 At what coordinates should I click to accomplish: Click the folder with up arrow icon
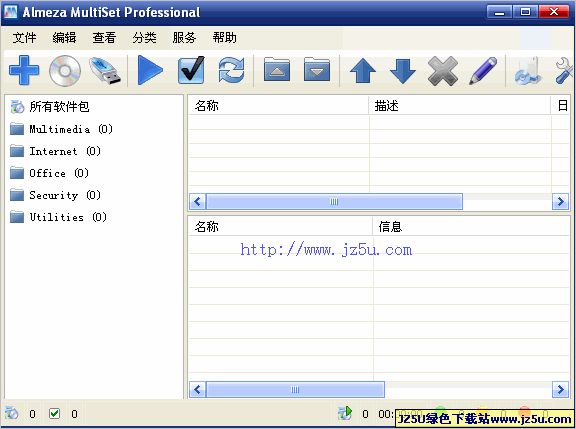click(277, 69)
